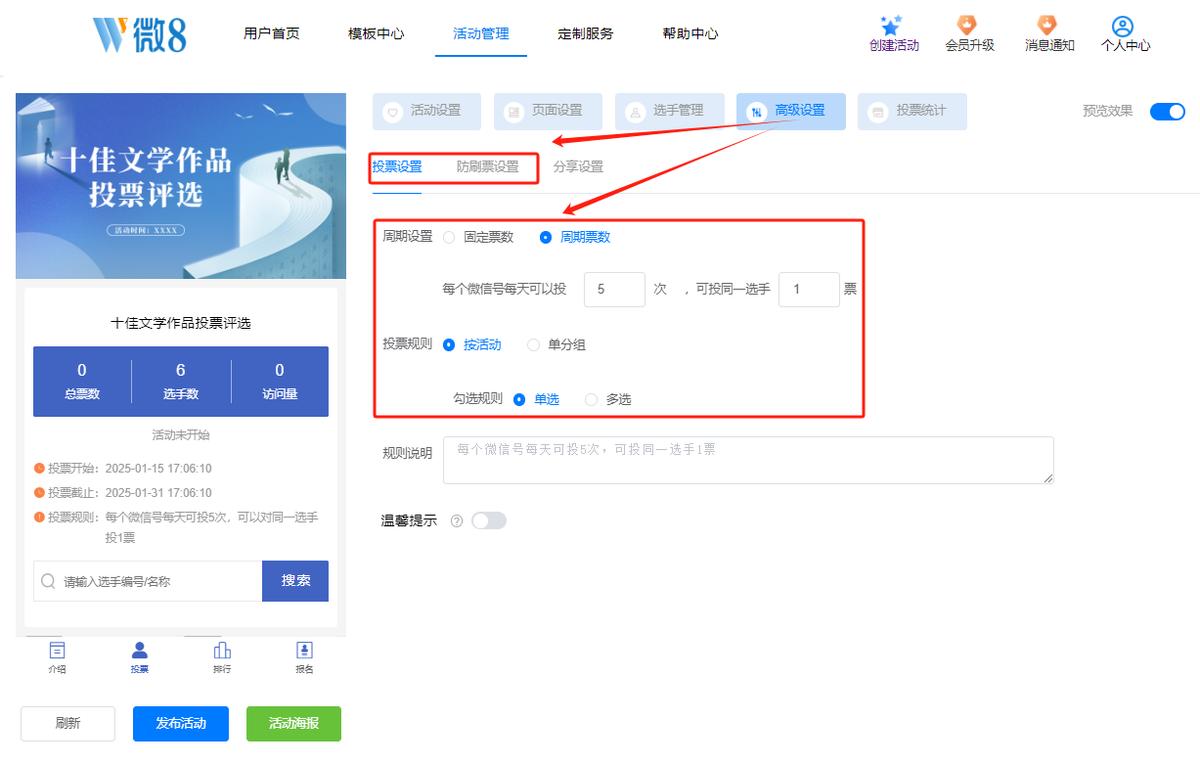Screen dimensions: 1200x771
Task: Open 消息通知 icon
Action: [x=1047, y=25]
